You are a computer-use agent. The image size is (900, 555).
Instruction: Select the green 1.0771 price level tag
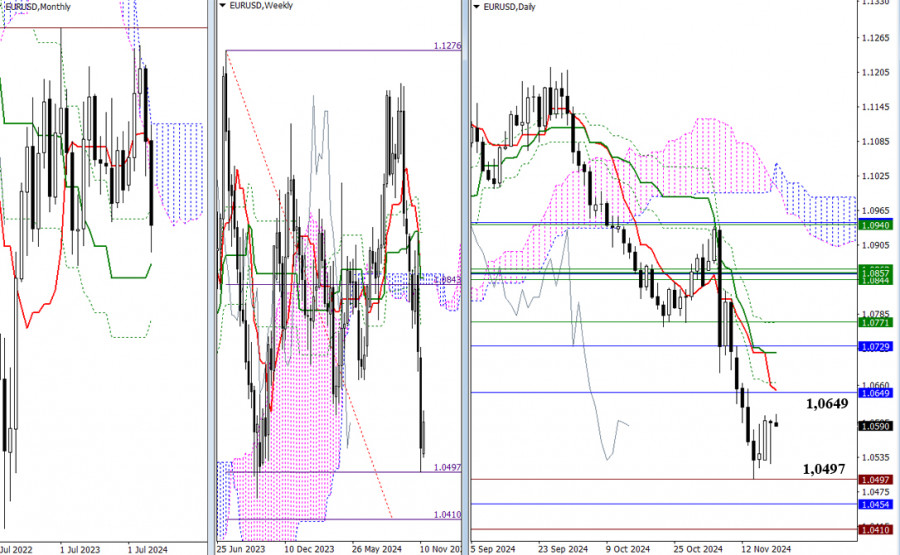[875, 323]
